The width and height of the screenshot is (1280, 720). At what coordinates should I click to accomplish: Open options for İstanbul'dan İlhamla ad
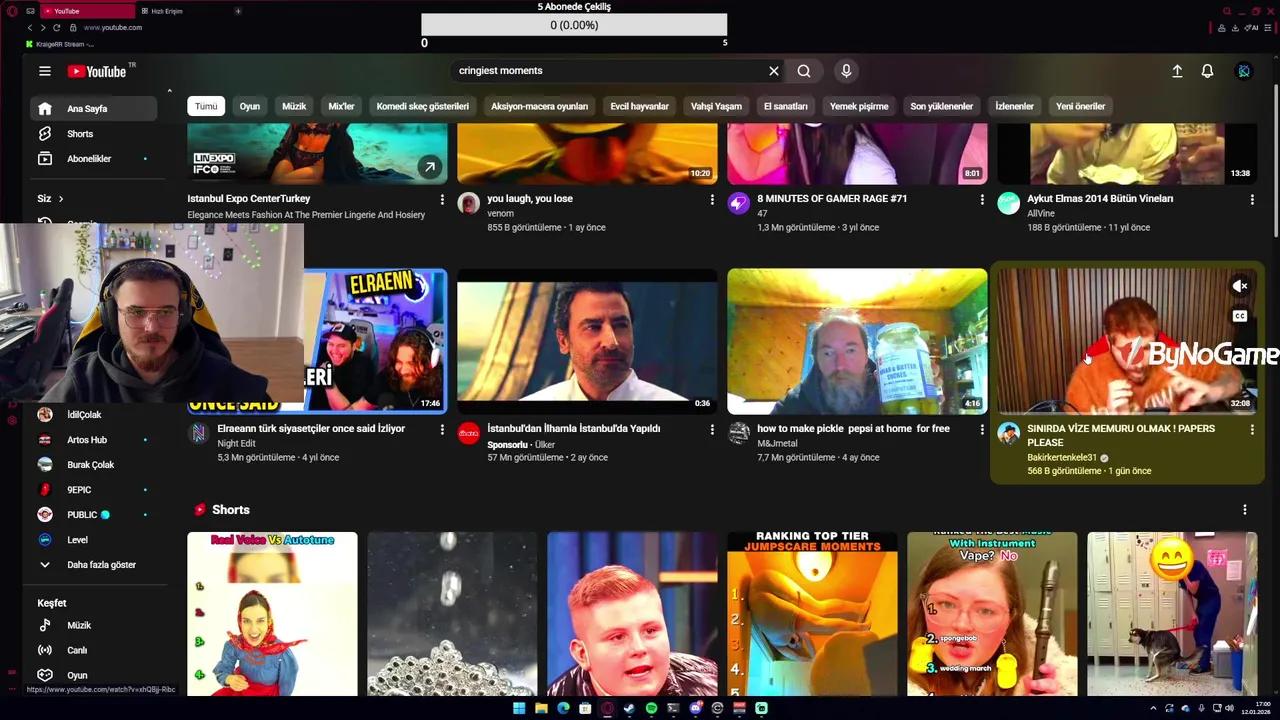tap(712, 430)
